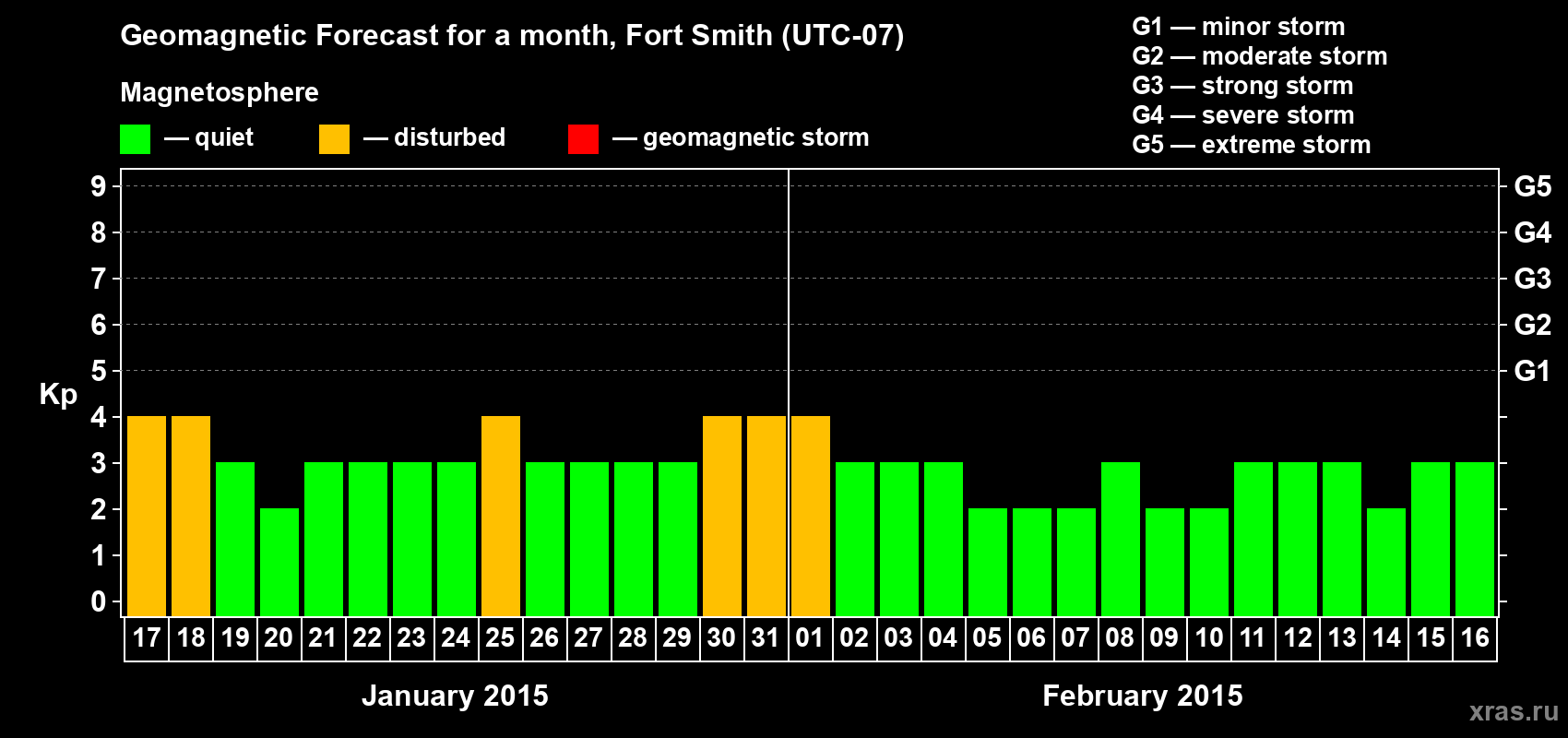Click the date label 15

pyautogui.click(x=1431, y=638)
